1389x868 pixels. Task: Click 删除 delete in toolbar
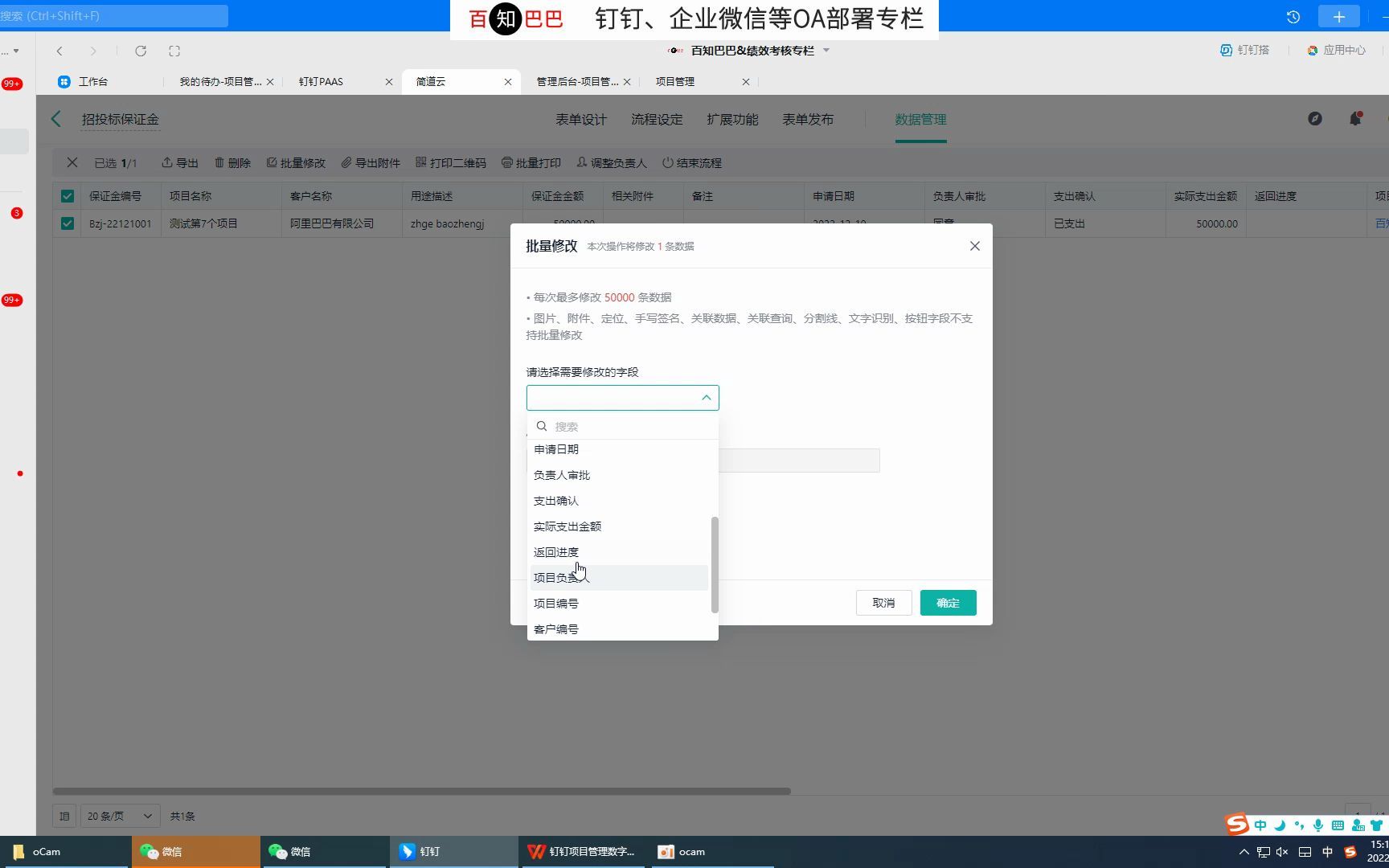(x=233, y=162)
